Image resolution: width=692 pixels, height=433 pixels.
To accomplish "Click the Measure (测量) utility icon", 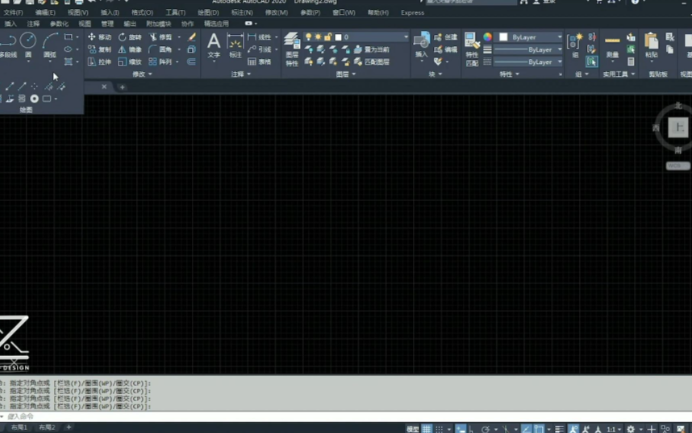I will (x=613, y=45).
